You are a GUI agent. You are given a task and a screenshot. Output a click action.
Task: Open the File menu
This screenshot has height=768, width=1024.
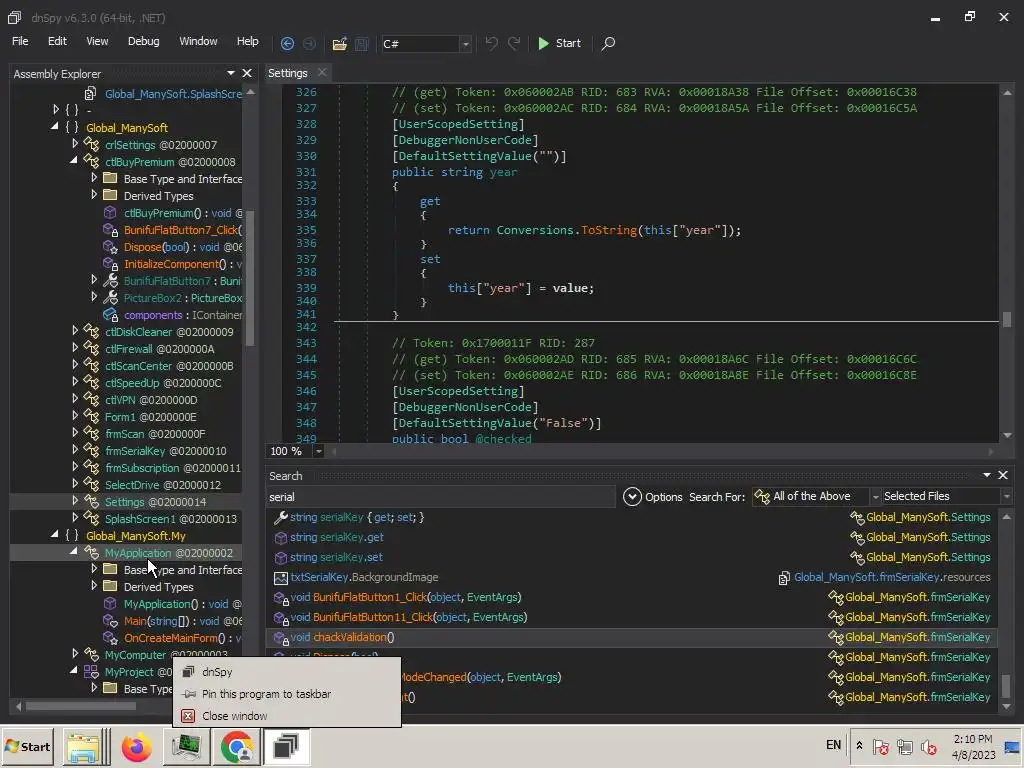[20, 41]
